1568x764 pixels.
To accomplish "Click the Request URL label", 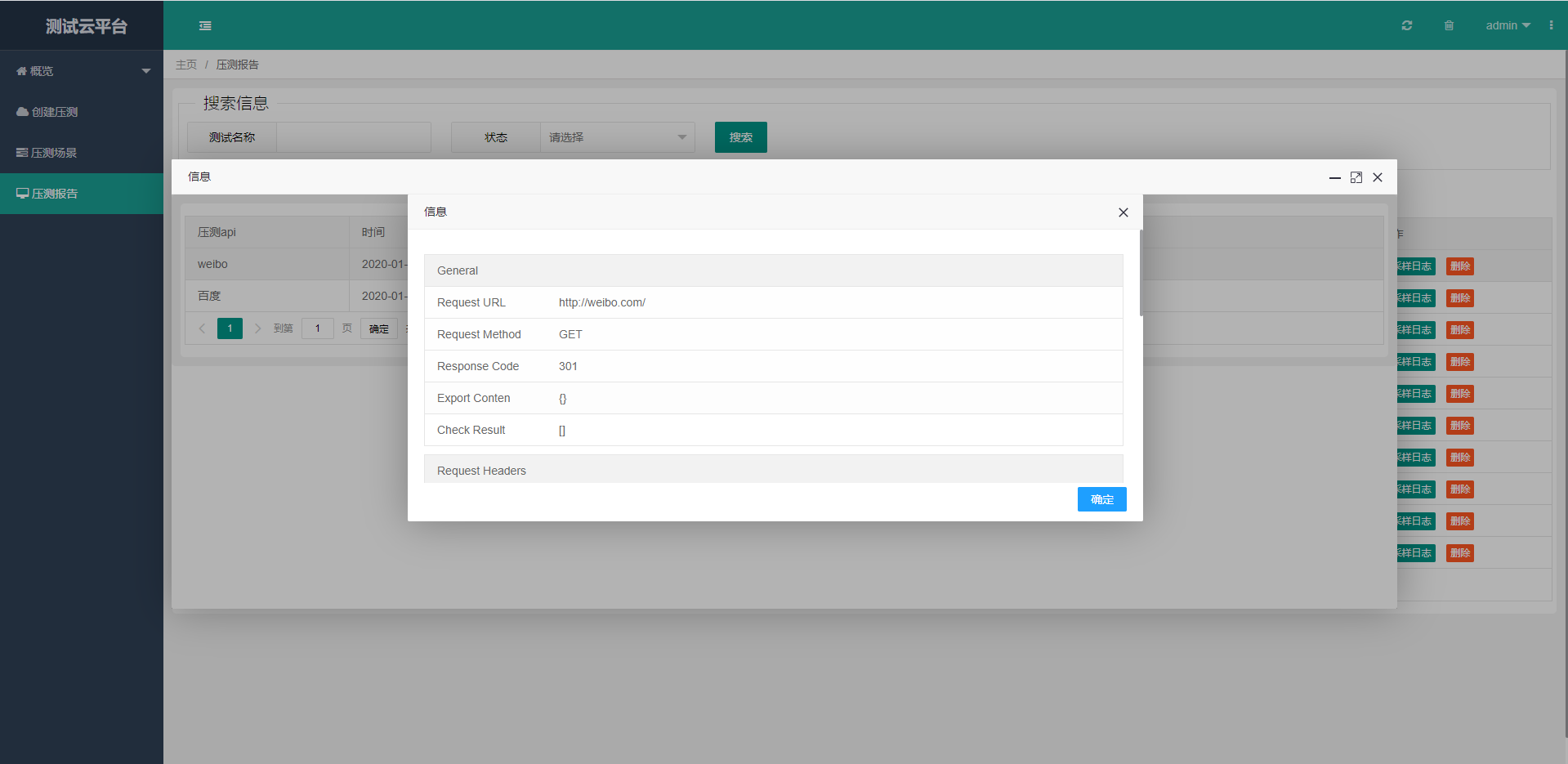I will point(471,302).
